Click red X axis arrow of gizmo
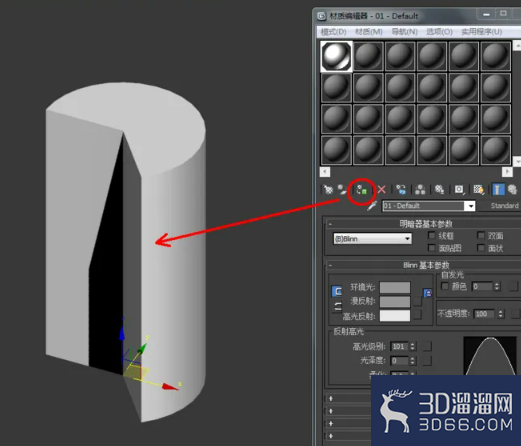 pos(170,387)
